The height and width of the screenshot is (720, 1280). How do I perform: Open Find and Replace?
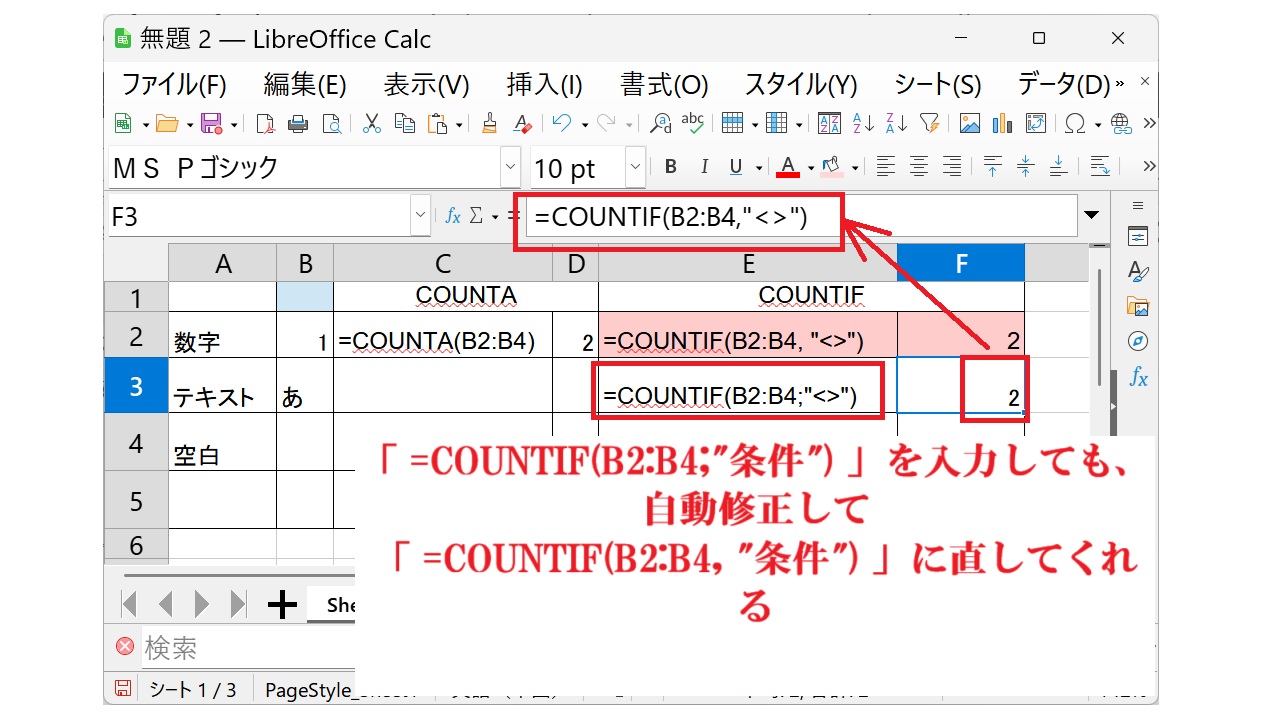[660, 123]
